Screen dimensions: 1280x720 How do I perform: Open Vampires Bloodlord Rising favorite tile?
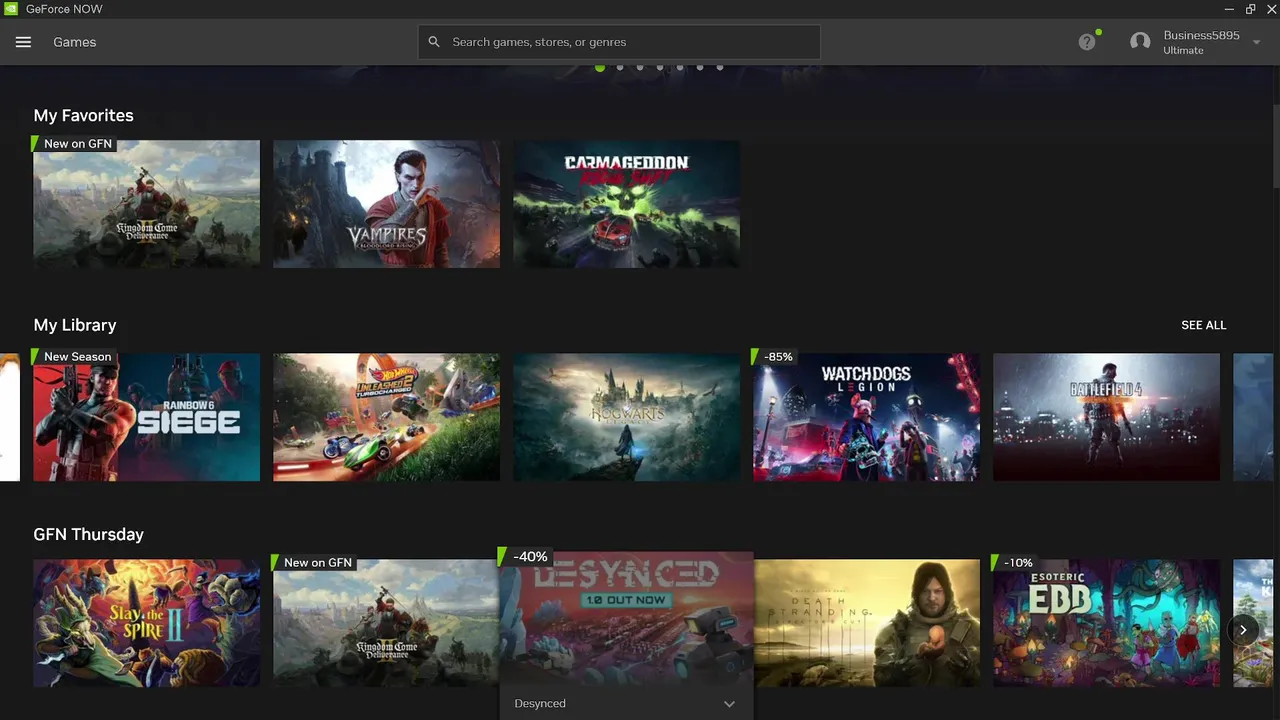[x=386, y=204]
